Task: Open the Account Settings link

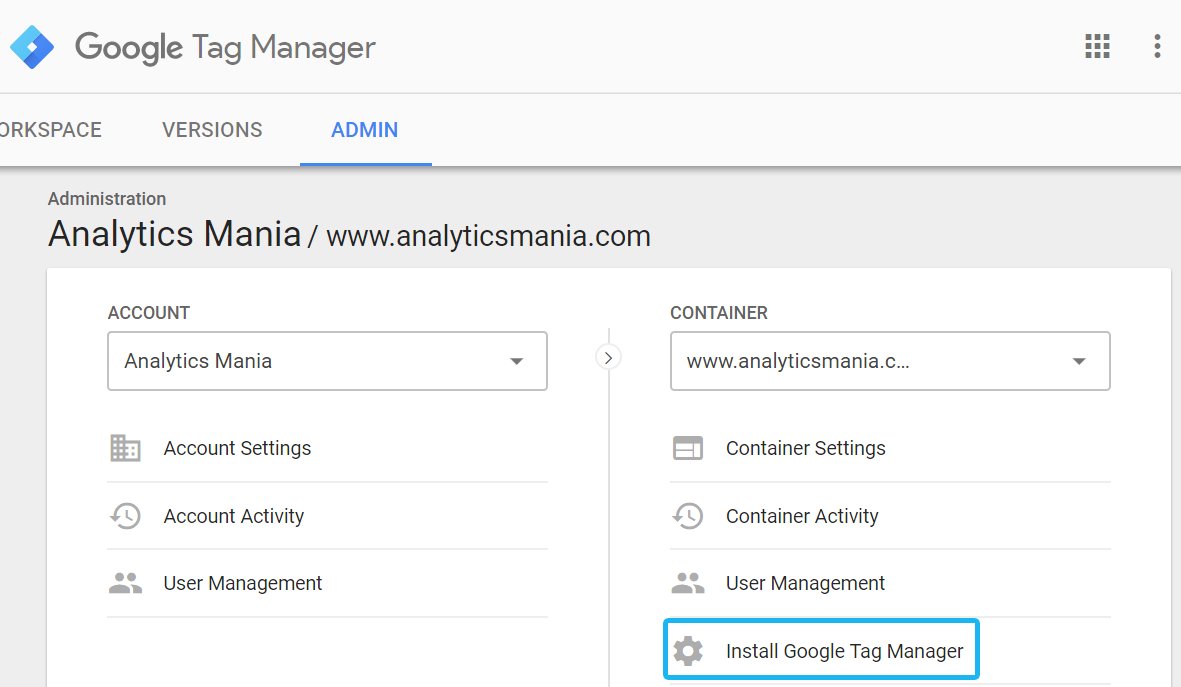Action: click(237, 448)
